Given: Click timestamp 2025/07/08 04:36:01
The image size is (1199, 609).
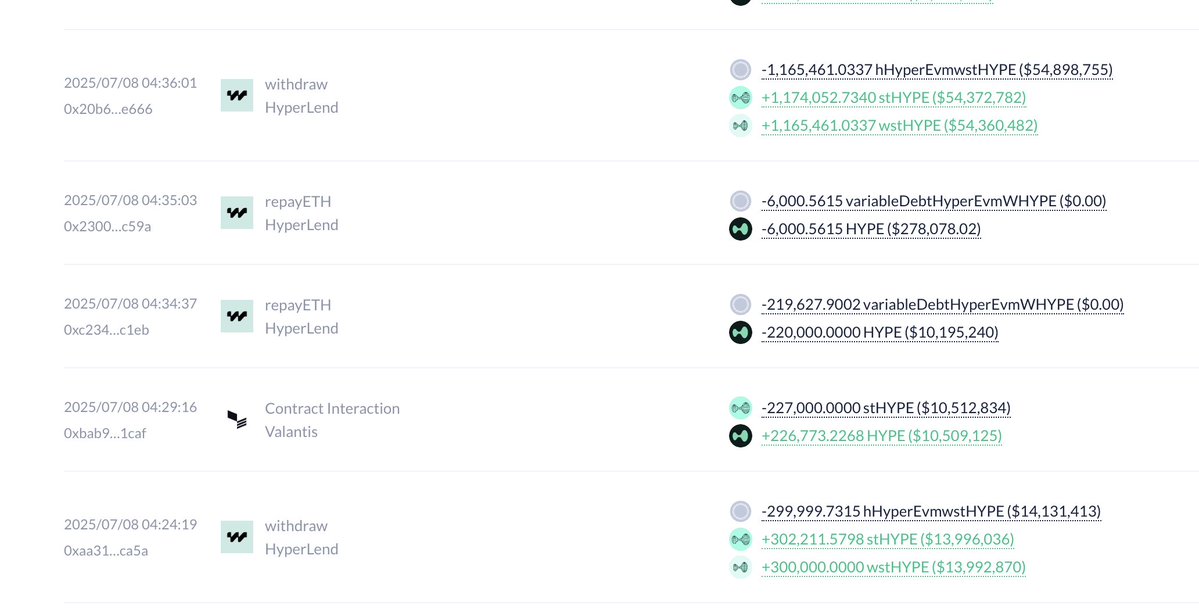Looking at the screenshot, I should [x=130, y=83].
